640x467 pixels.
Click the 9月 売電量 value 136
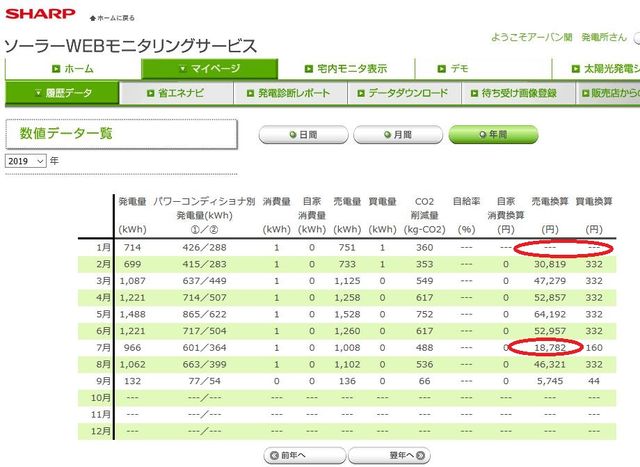click(347, 381)
